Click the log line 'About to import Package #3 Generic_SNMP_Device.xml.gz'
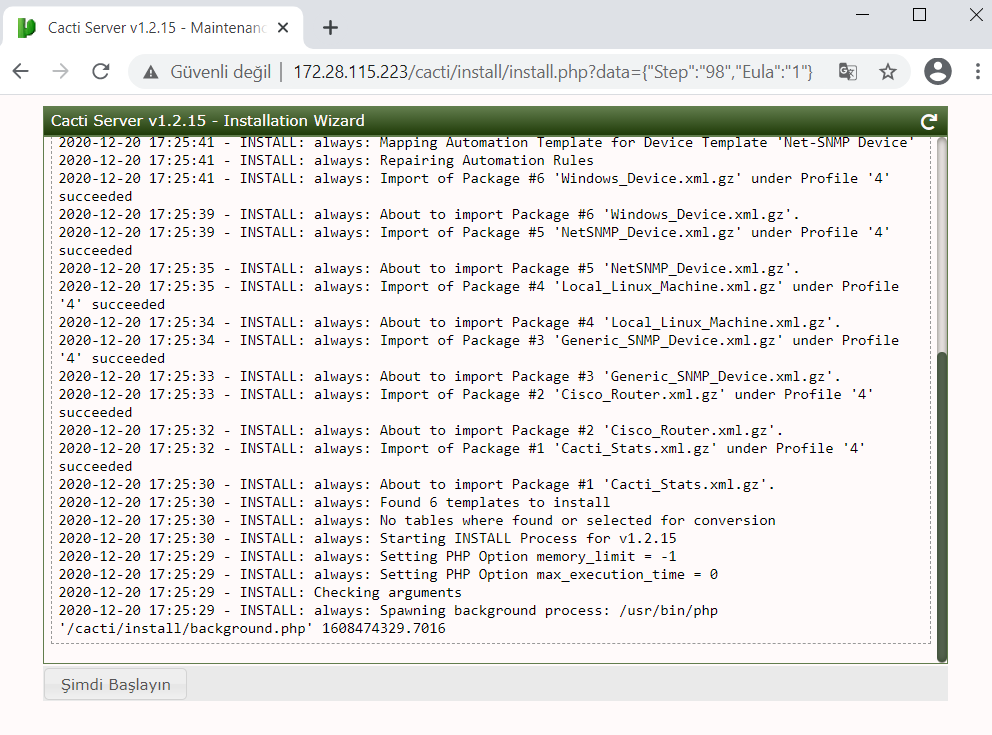The height and width of the screenshot is (735, 992). tap(450, 377)
